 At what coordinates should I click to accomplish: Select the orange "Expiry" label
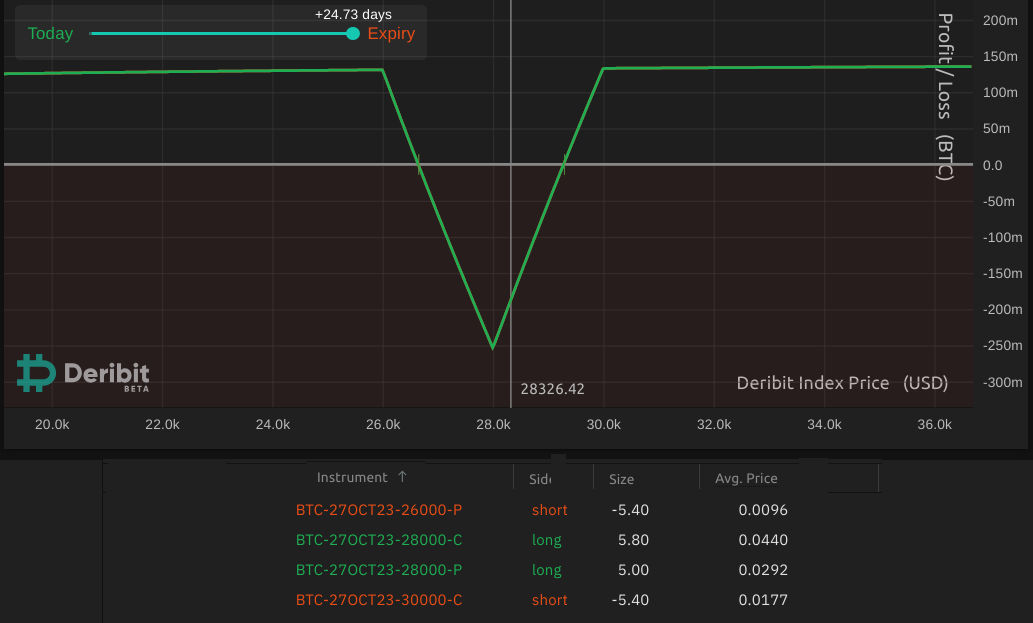click(x=391, y=33)
